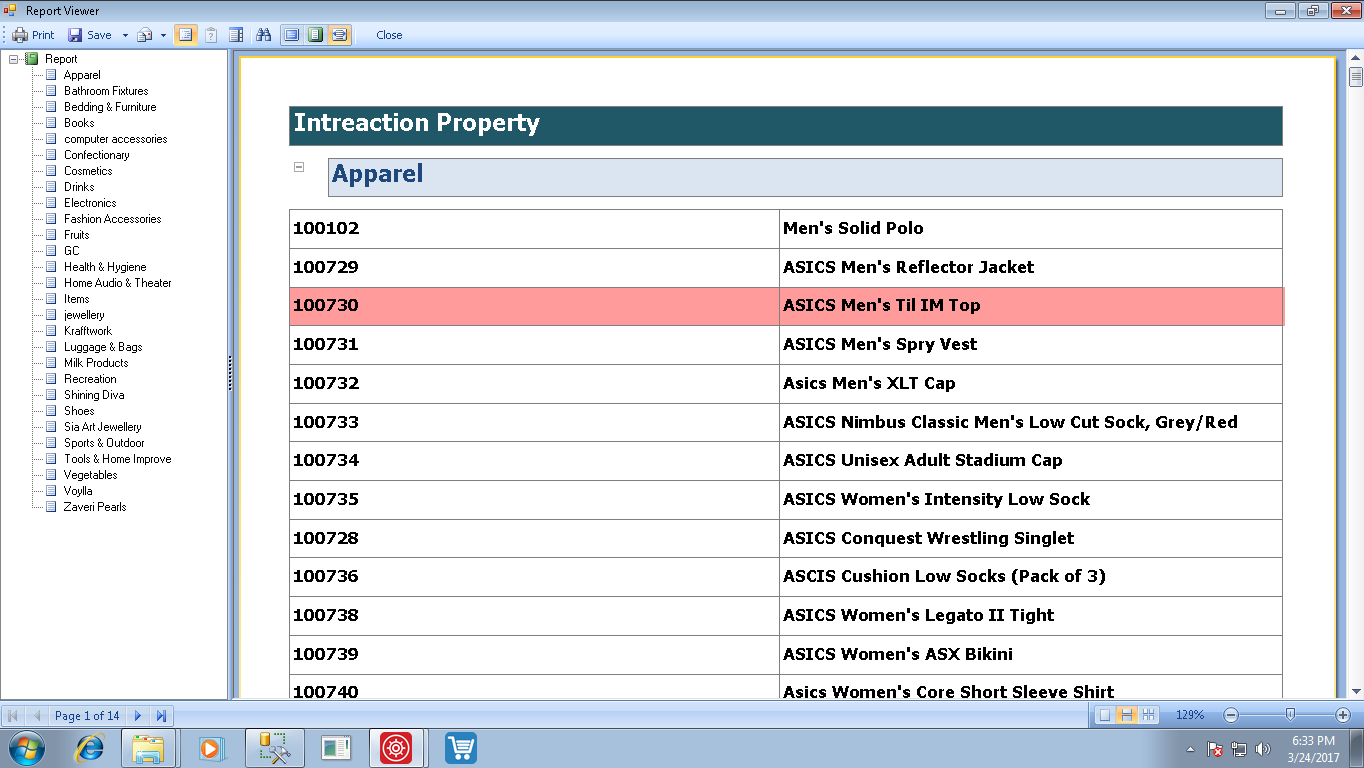The height and width of the screenshot is (768, 1364).
Task: Select Bathroom Fixtures in the document map
Action: coord(106,91)
